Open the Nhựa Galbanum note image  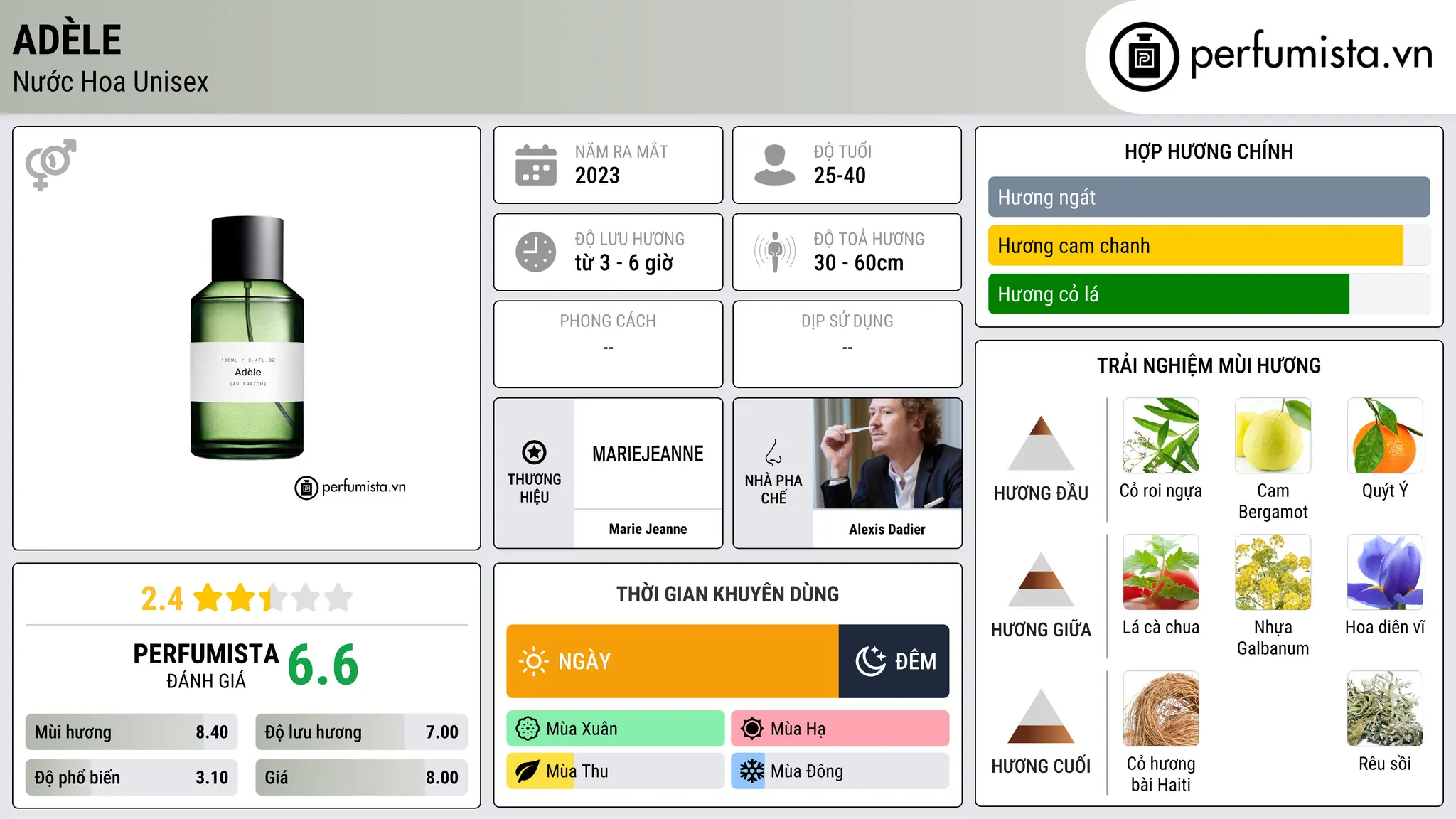(1273, 572)
